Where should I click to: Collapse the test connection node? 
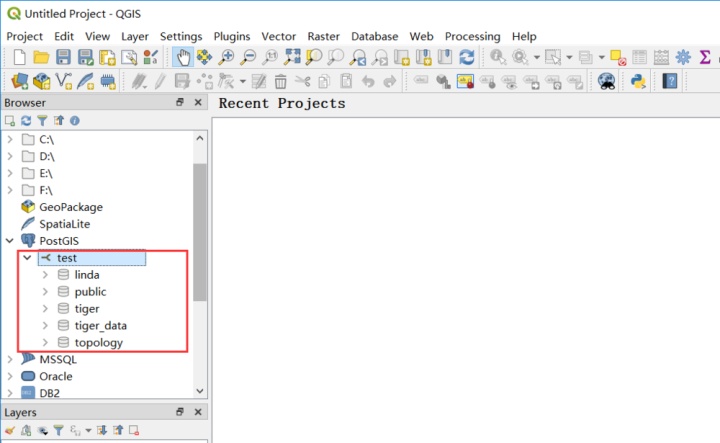pos(27,258)
